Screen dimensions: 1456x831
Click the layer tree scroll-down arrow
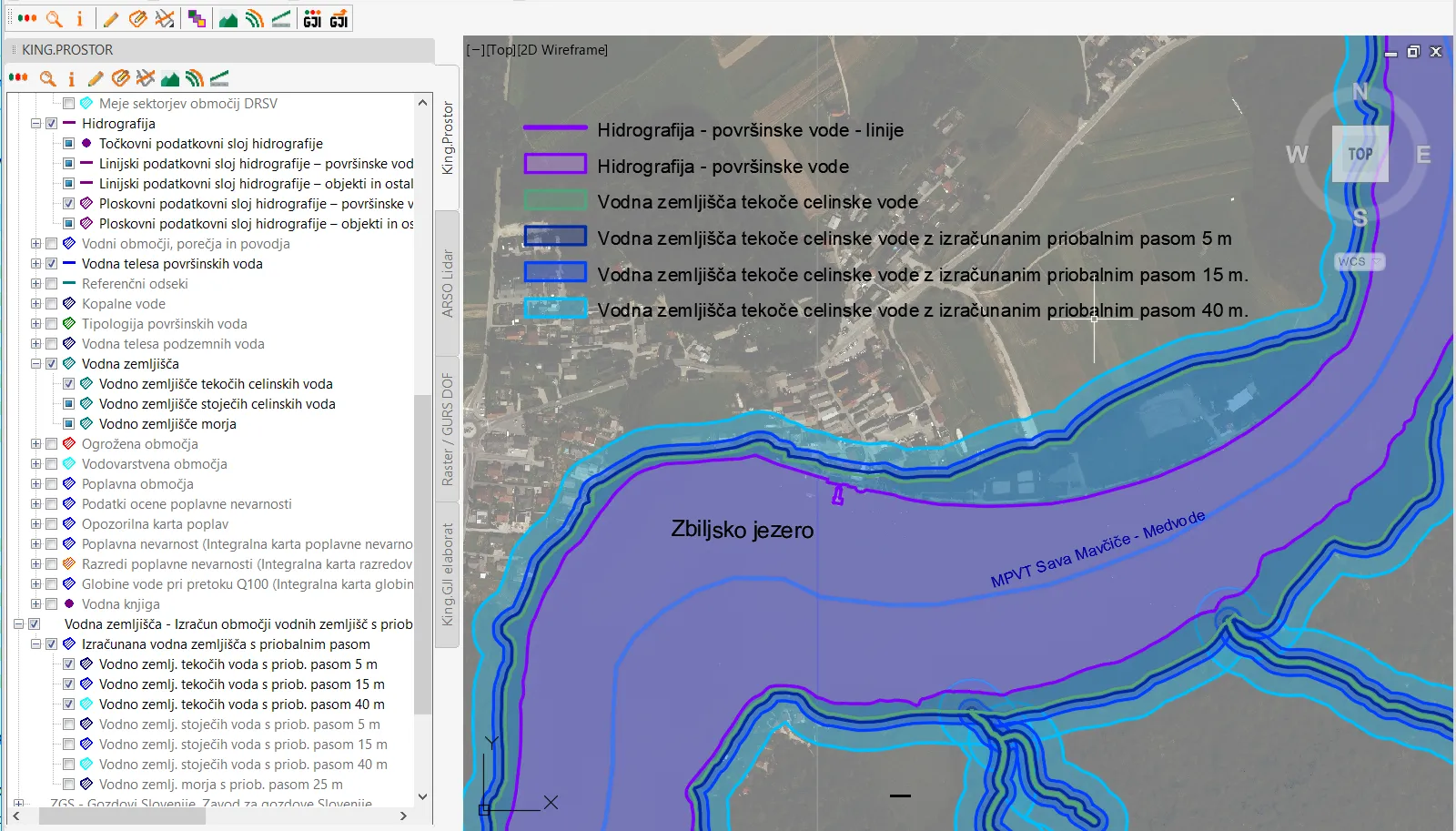pyautogui.click(x=422, y=796)
